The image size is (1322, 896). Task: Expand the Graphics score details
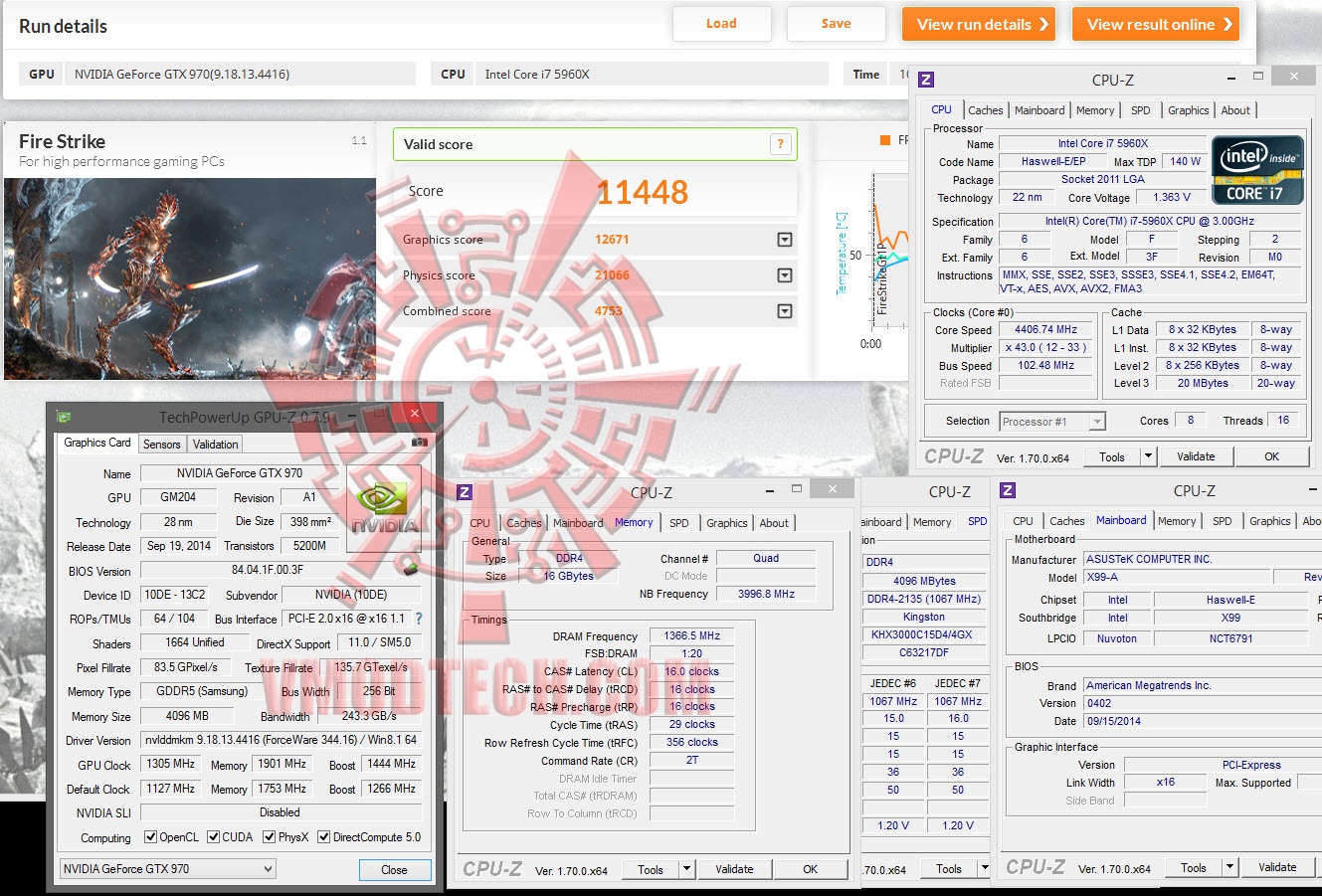785,240
